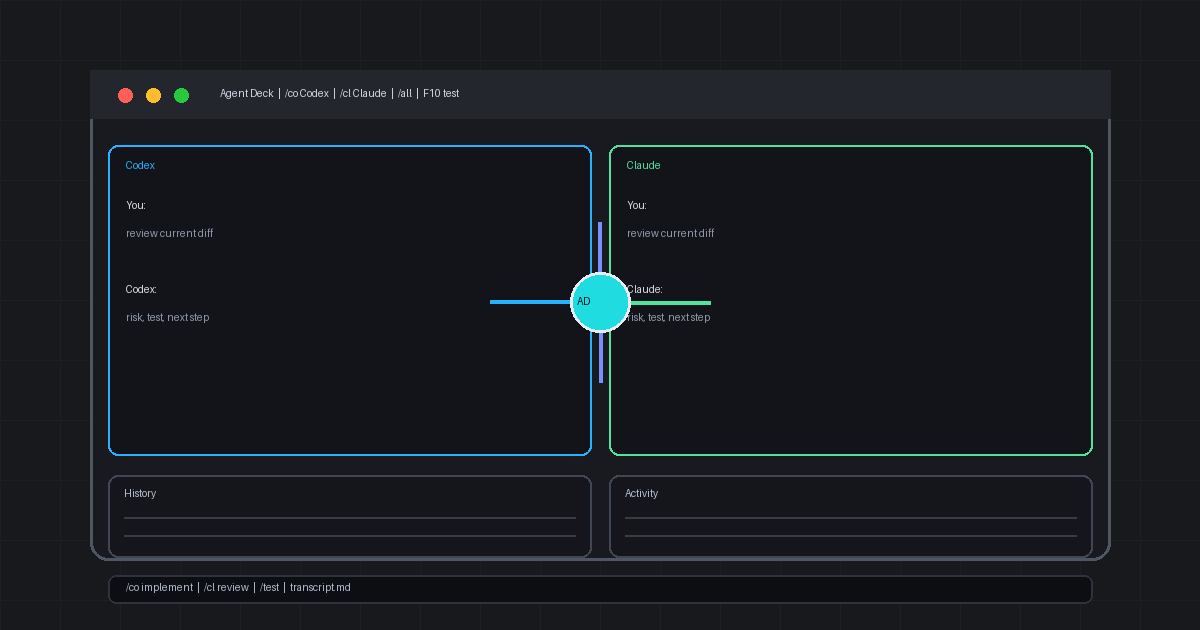Choose /co Codex in the title bar
Viewport: 1200px width, 630px height.
307,94
